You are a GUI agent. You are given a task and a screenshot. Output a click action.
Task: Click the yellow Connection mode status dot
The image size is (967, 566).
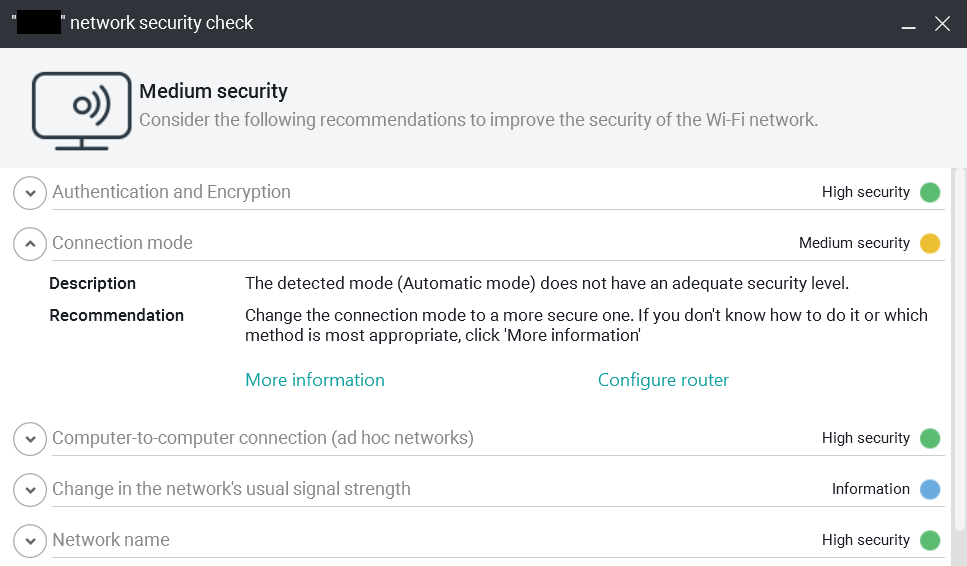pyautogui.click(x=930, y=243)
